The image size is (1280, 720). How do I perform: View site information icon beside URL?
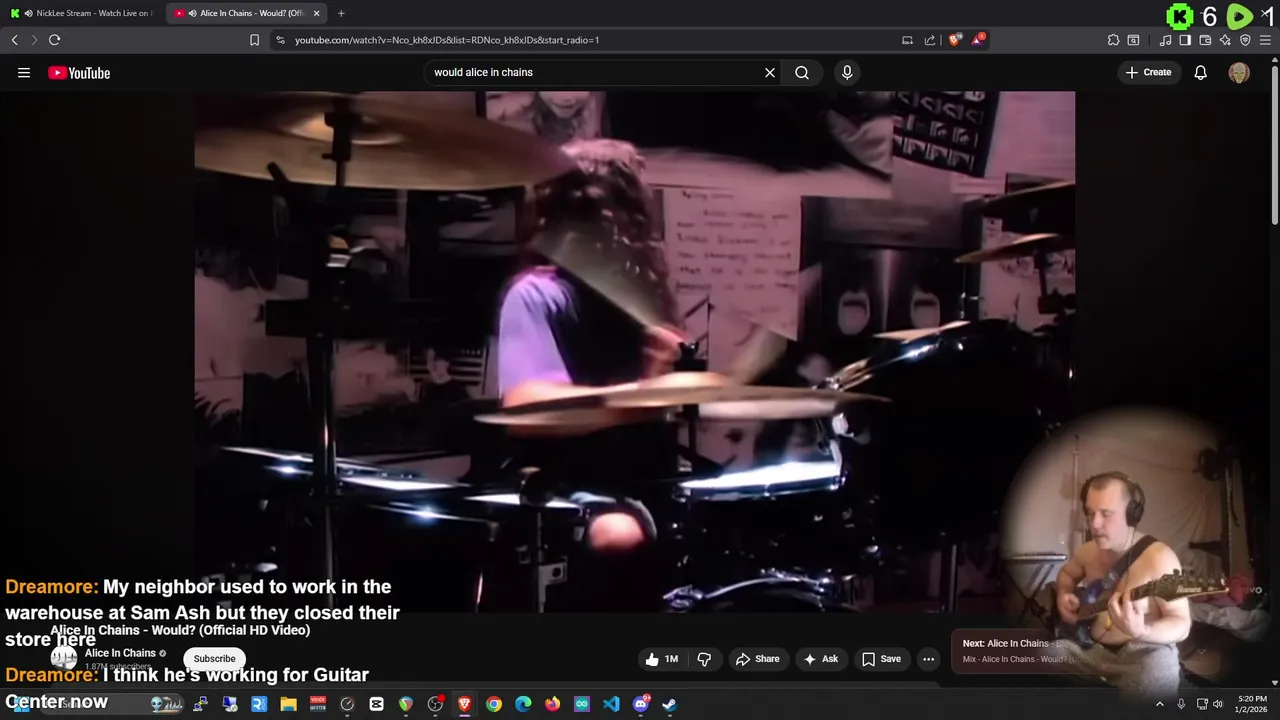[x=280, y=40]
